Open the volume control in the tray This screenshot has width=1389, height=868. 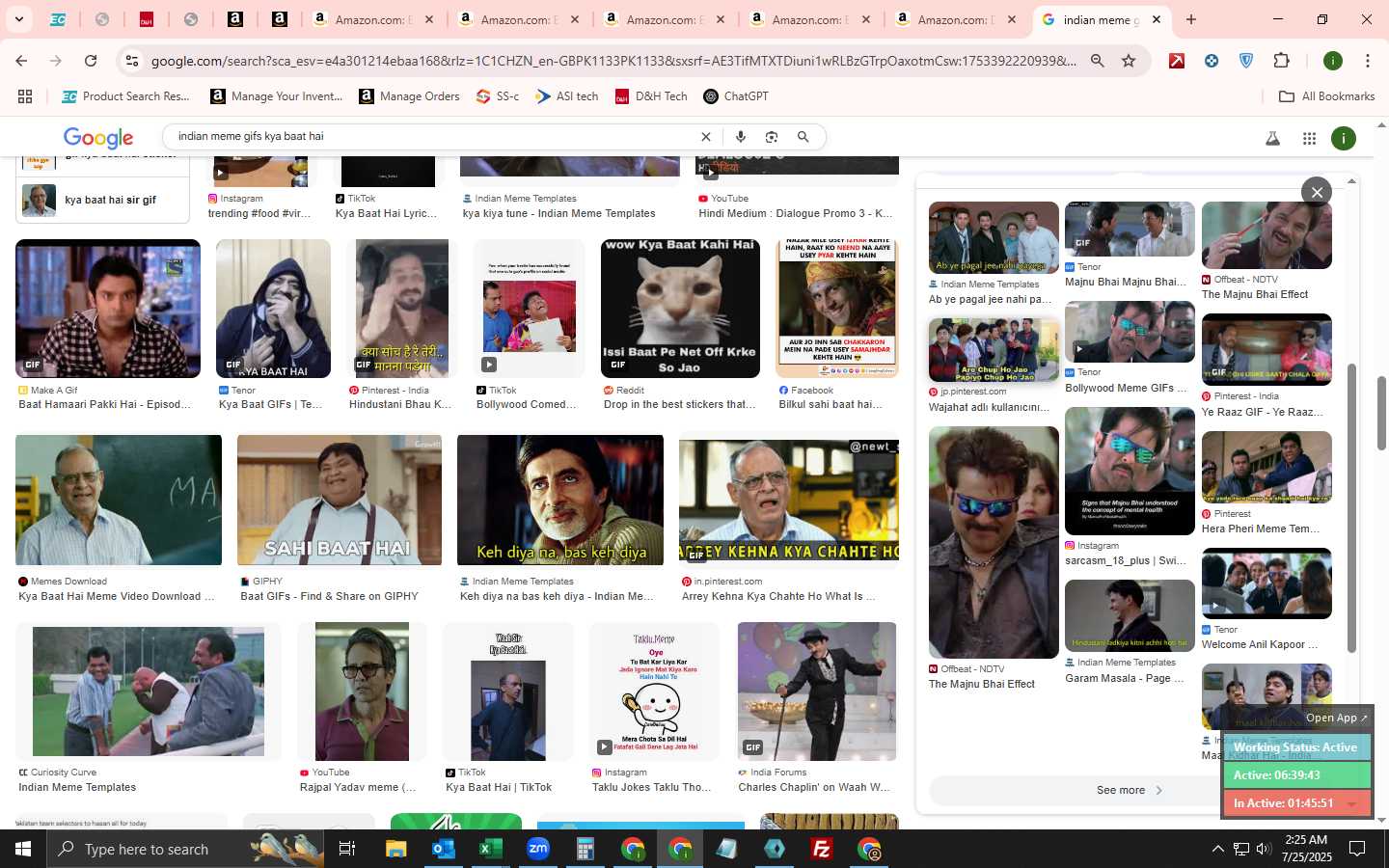pyautogui.click(x=1263, y=849)
